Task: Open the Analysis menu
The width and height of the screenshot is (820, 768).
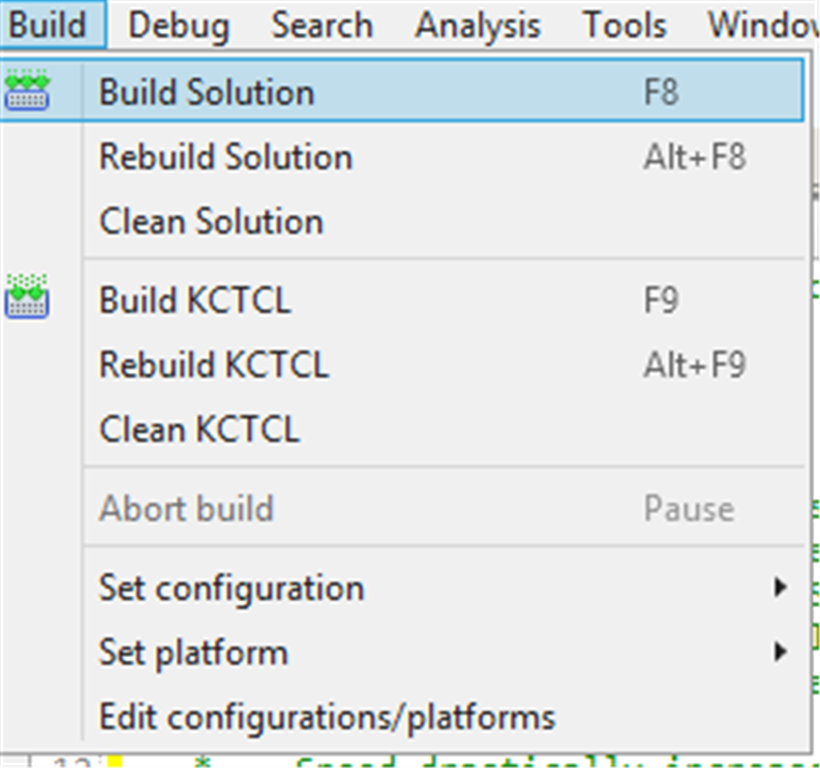Action: [477, 25]
